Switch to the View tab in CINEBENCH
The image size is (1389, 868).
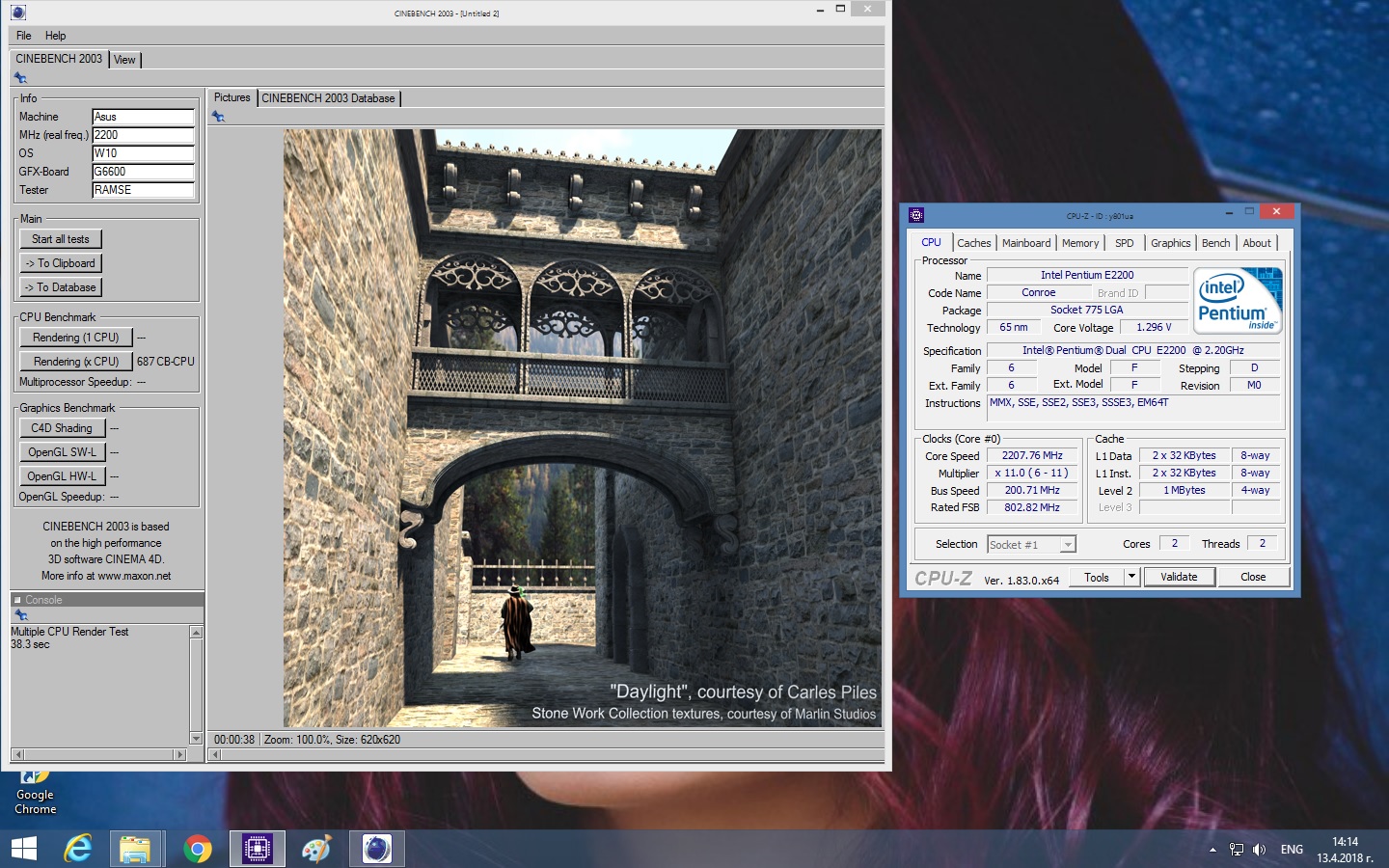[125, 60]
